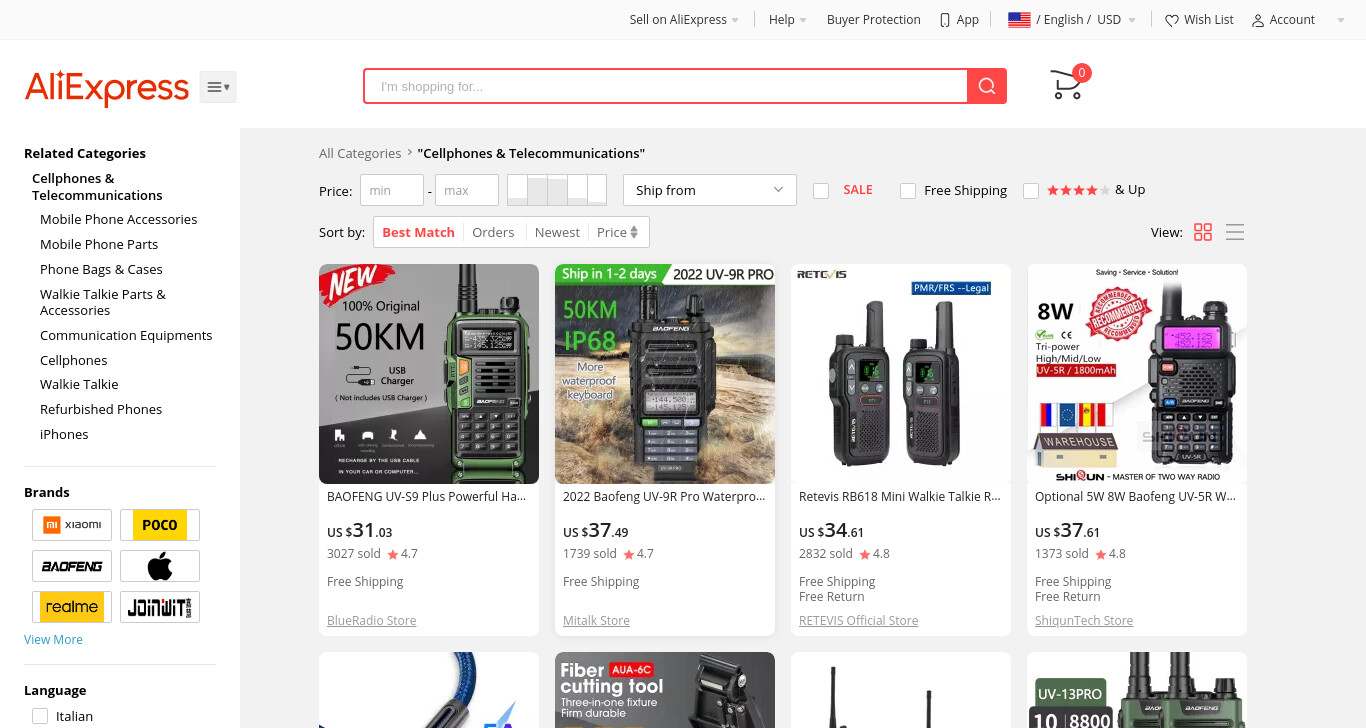Open Retevis RB618 walkie talkie image
Image resolution: width=1366 pixels, height=728 pixels.
901,374
